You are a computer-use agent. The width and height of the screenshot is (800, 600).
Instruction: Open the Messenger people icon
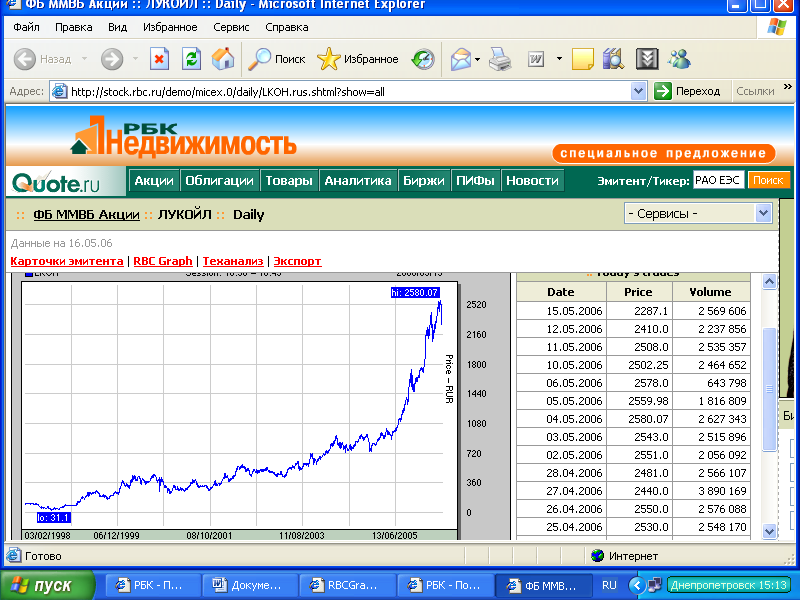coord(680,59)
